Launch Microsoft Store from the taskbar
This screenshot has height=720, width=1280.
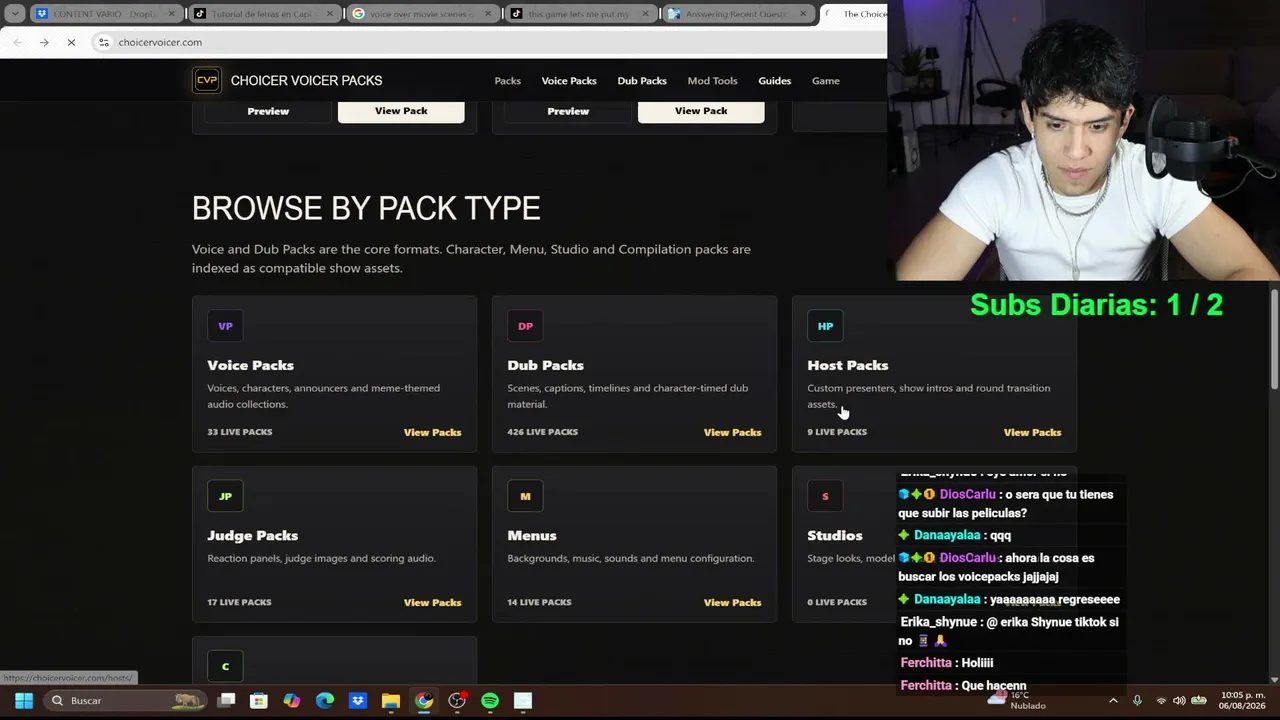[259, 701]
